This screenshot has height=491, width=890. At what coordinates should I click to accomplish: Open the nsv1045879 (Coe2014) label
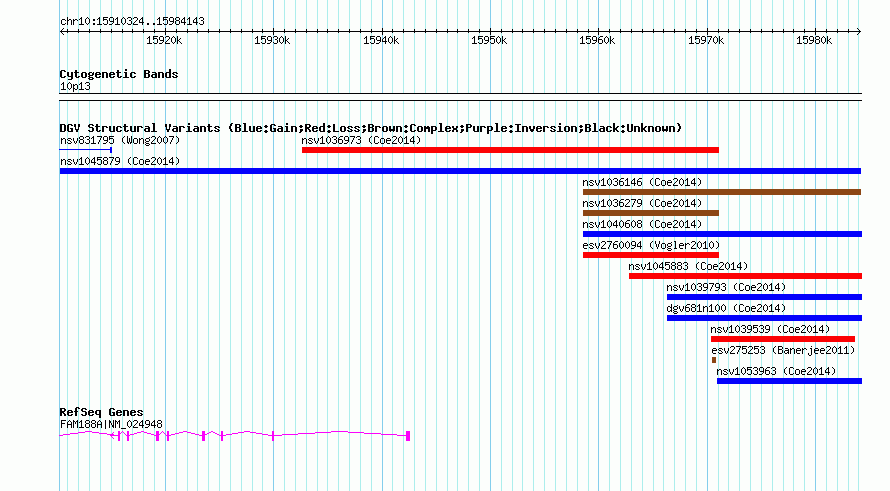pyautogui.click(x=120, y=161)
